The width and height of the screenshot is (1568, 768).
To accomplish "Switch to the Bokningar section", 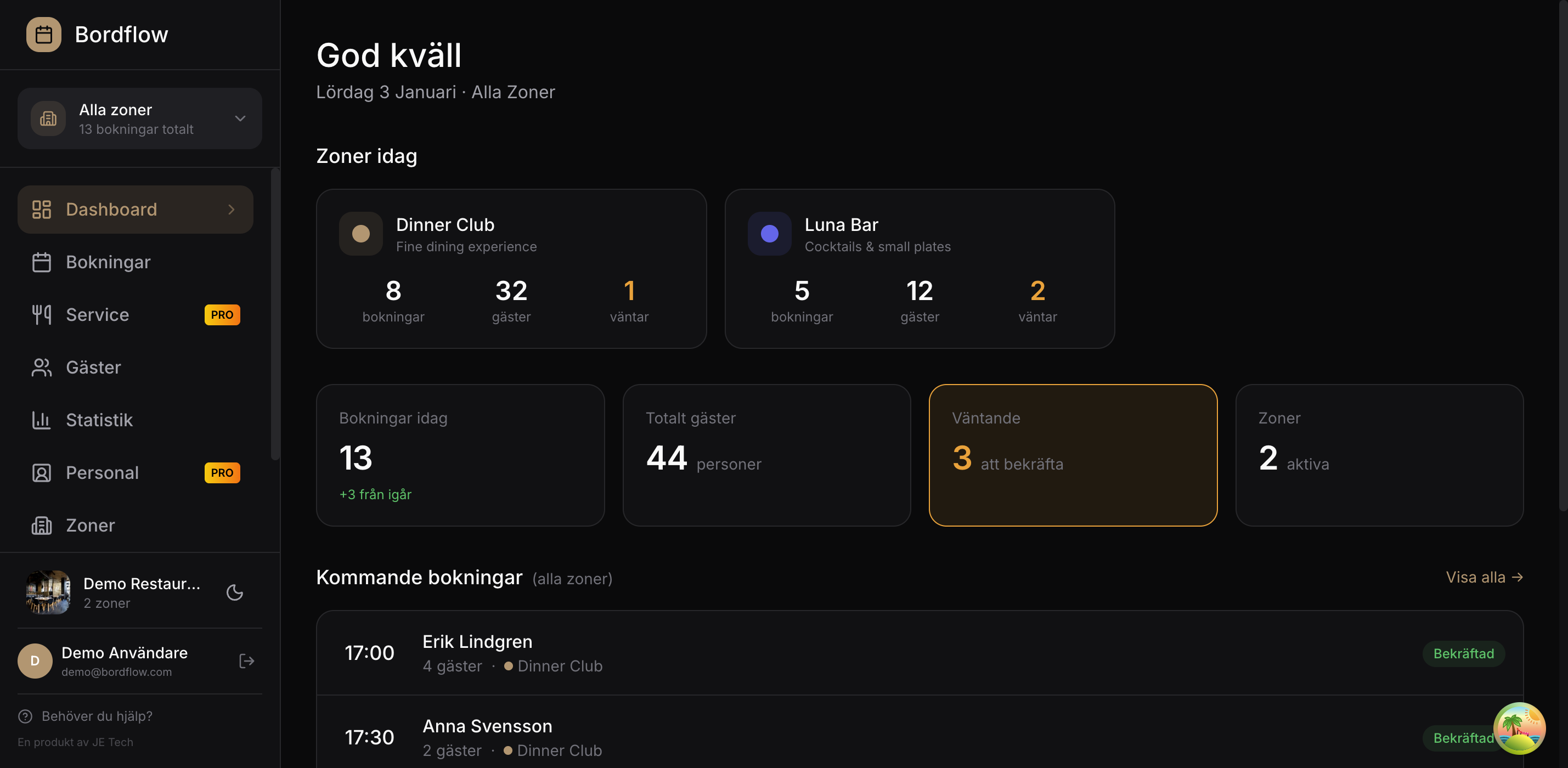I will [x=108, y=262].
